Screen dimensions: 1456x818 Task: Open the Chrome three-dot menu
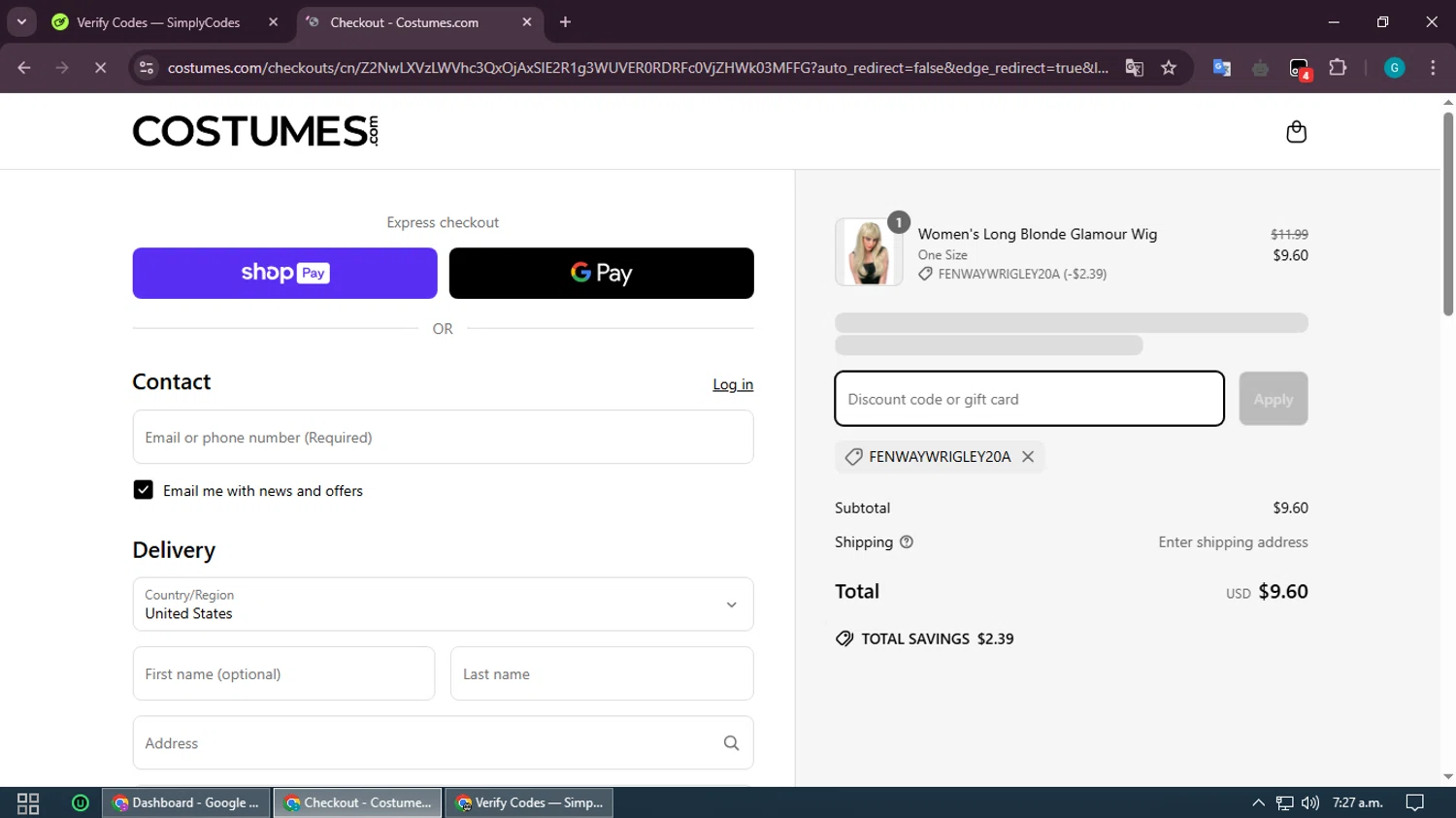pos(1433,68)
